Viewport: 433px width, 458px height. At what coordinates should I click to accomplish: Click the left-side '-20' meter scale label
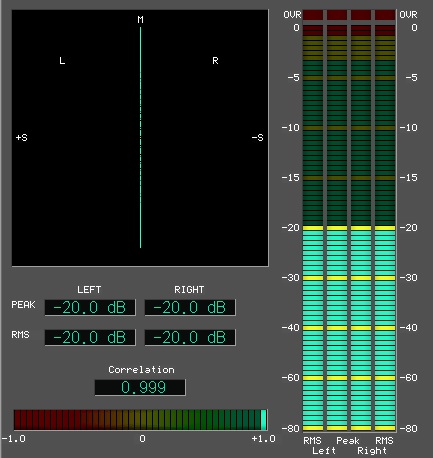tap(291, 228)
